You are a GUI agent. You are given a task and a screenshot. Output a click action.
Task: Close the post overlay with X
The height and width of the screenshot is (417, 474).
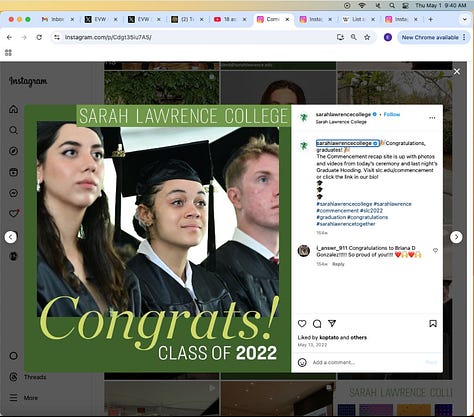[x=457, y=71]
